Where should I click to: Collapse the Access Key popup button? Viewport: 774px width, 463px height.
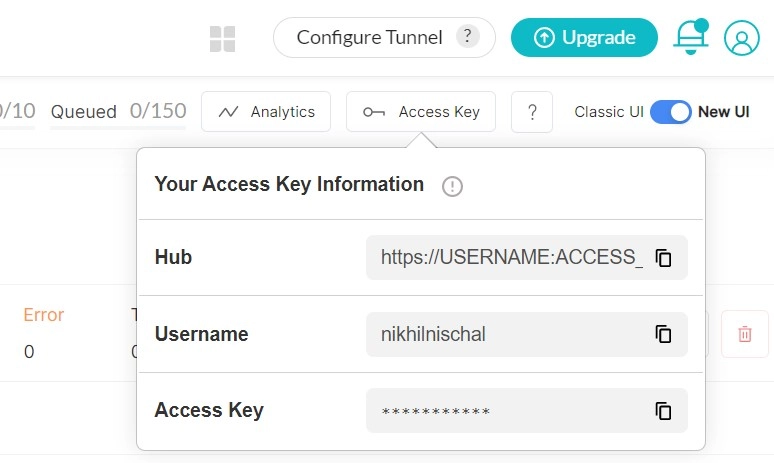(421, 112)
